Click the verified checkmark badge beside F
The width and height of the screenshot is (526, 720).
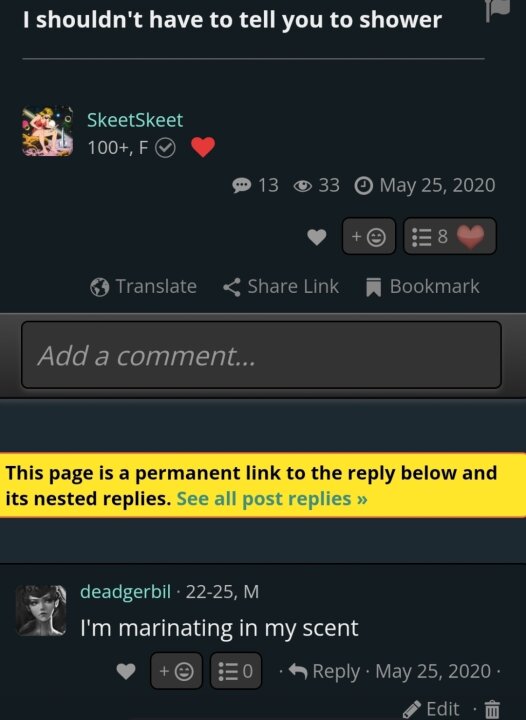click(165, 148)
